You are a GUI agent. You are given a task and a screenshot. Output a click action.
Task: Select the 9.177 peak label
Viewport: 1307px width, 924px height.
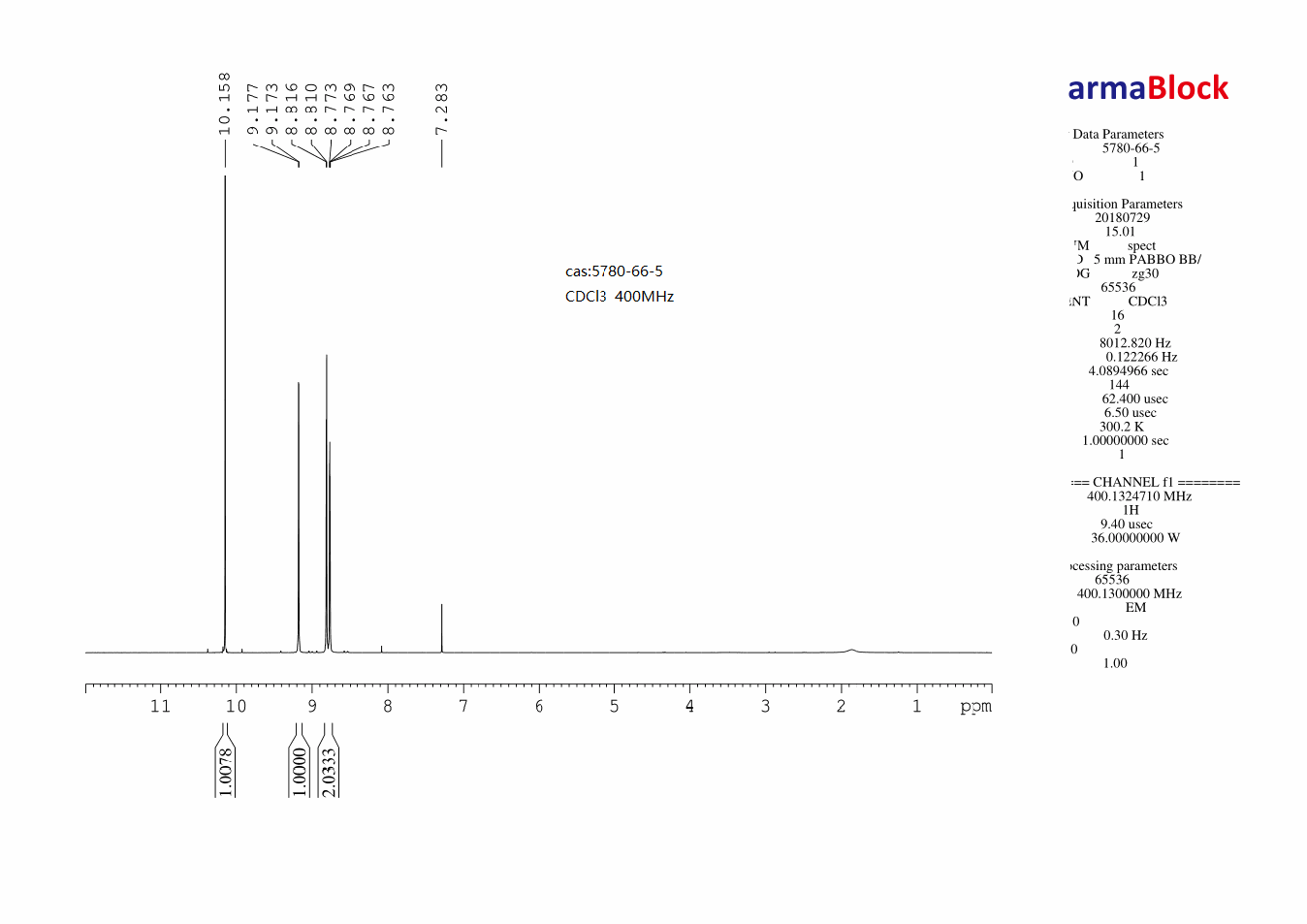253,110
